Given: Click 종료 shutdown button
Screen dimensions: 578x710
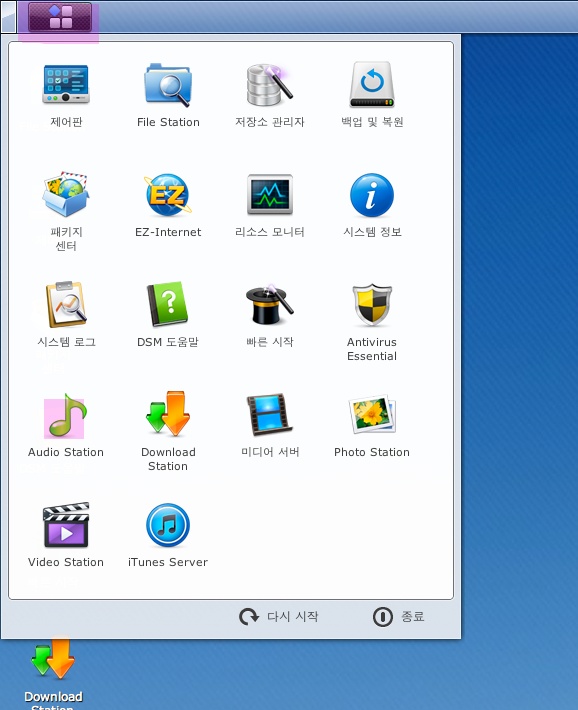Looking at the screenshot, I should click(x=399, y=617).
